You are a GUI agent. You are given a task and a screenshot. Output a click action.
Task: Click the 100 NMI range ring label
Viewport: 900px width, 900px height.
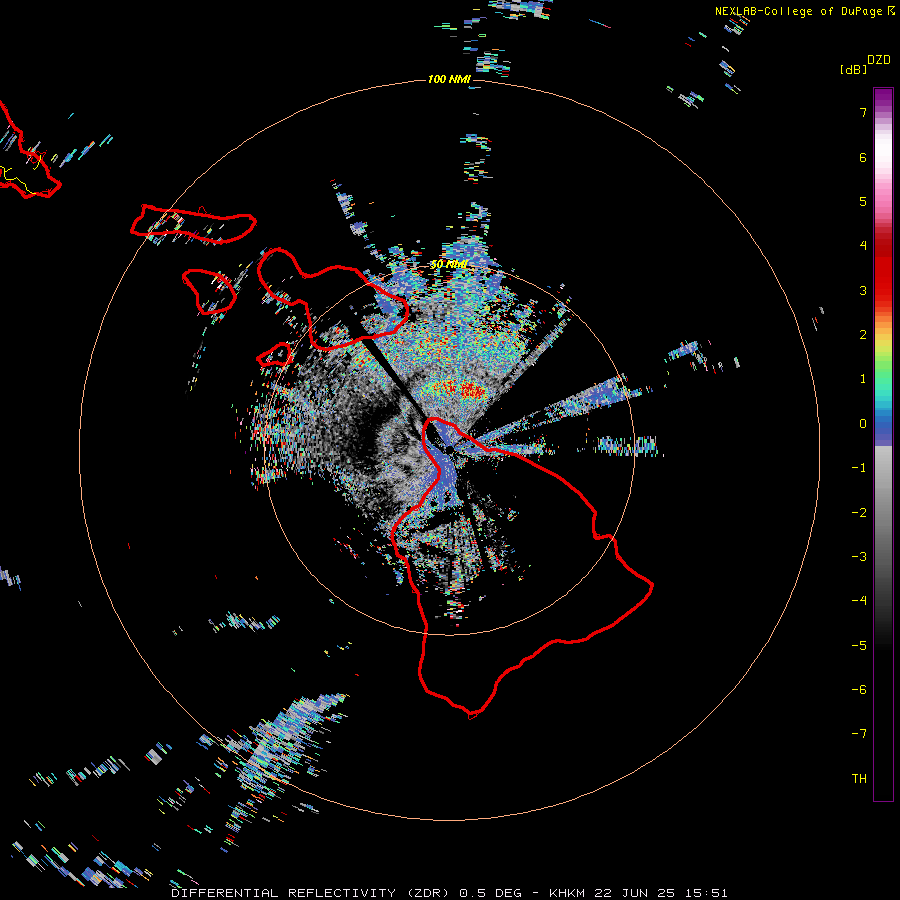pos(449,79)
